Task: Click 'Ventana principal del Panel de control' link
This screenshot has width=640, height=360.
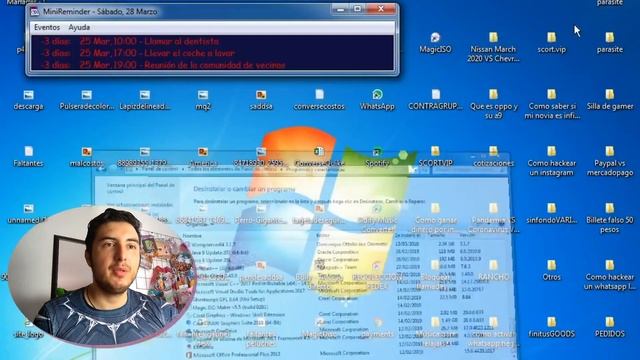Action: point(140,188)
